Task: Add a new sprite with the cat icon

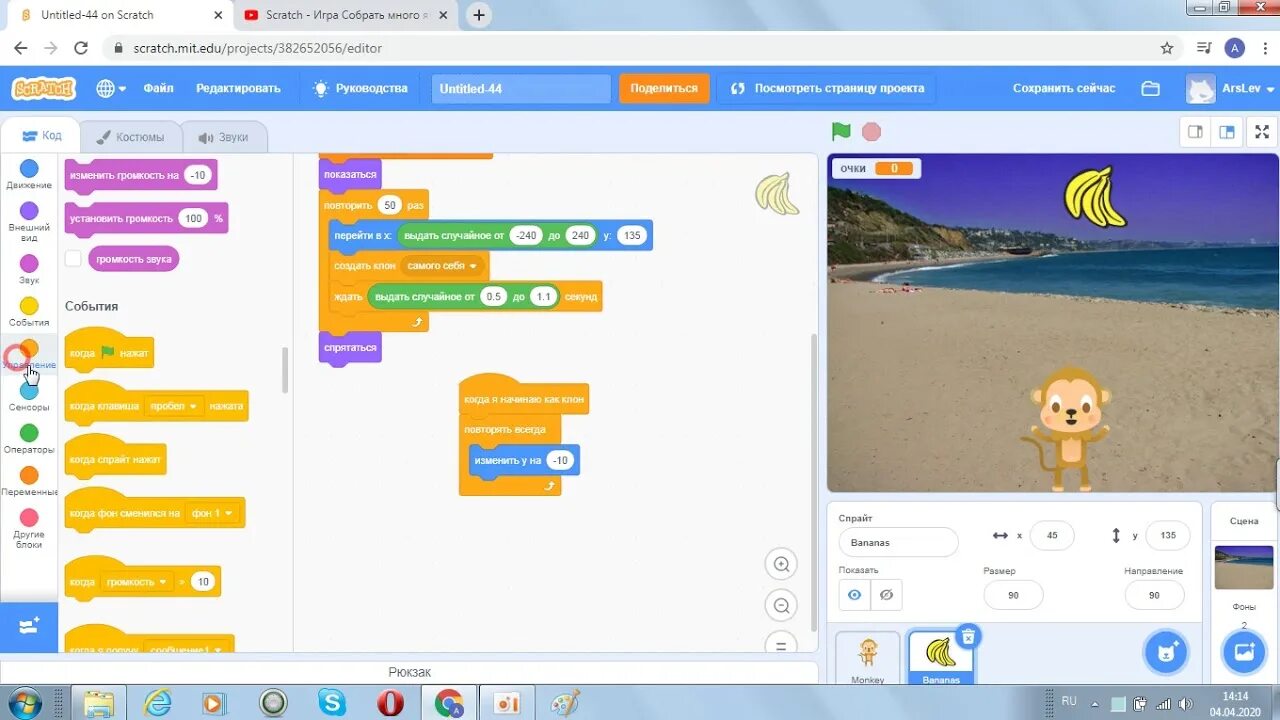Action: pyautogui.click(x=1166, y=651)
